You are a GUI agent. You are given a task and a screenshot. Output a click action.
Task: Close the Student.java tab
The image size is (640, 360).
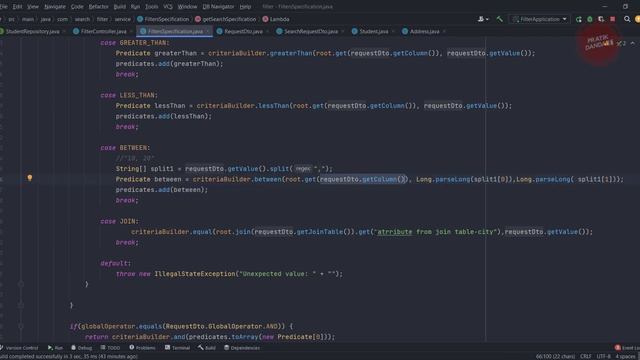(393, 31)
